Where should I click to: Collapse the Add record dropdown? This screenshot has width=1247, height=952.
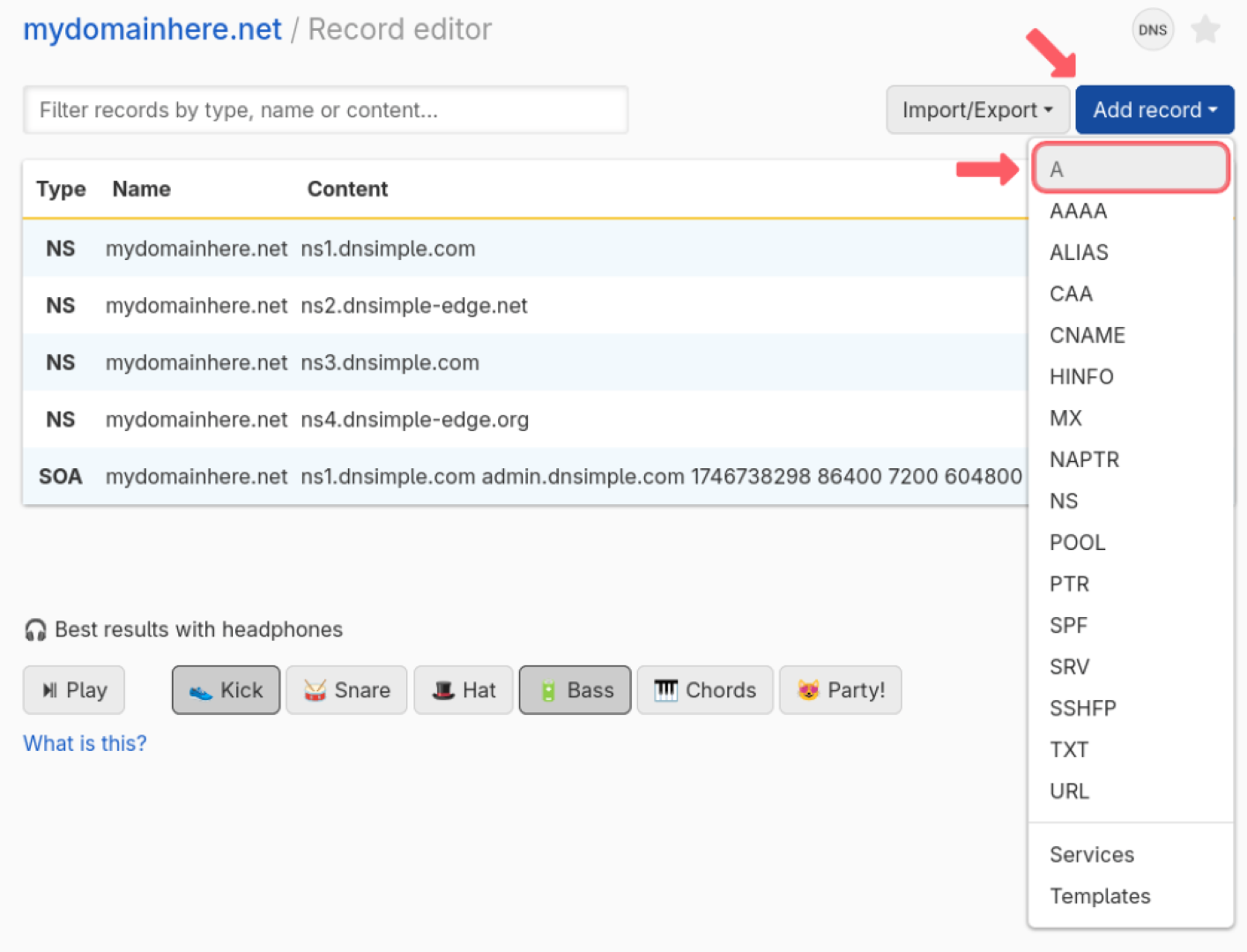(1154, 110)
